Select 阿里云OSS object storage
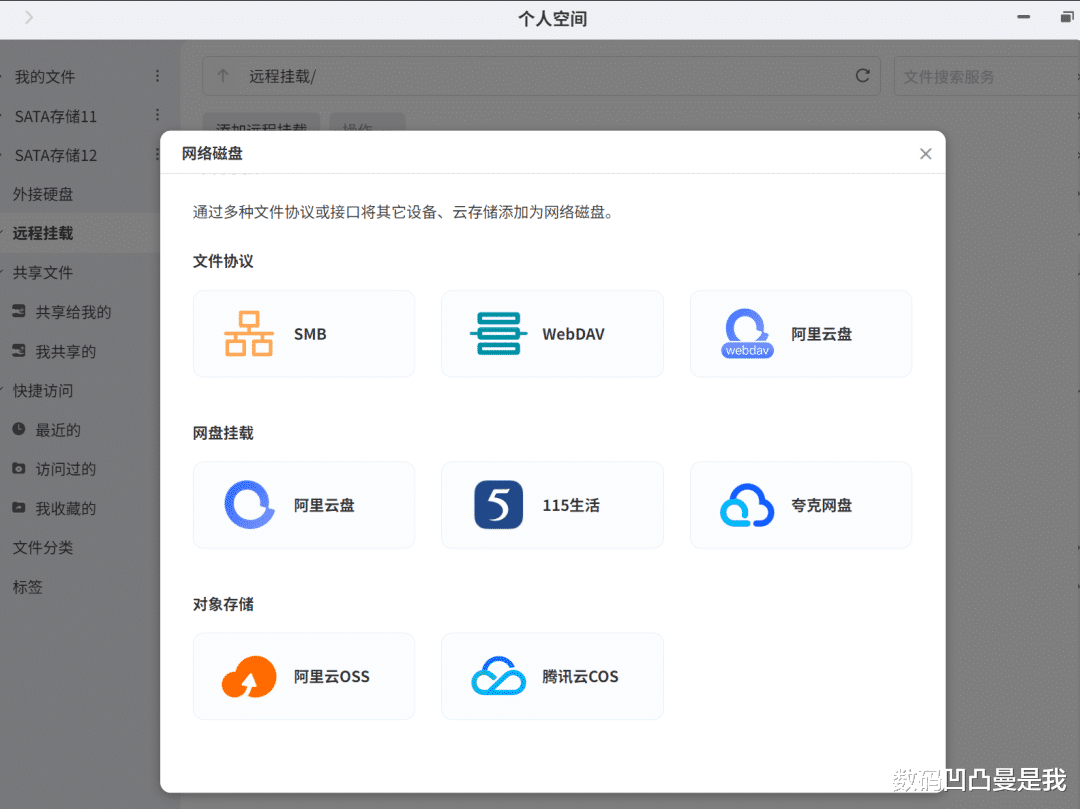1080x809 pixels. pos(304,676)
